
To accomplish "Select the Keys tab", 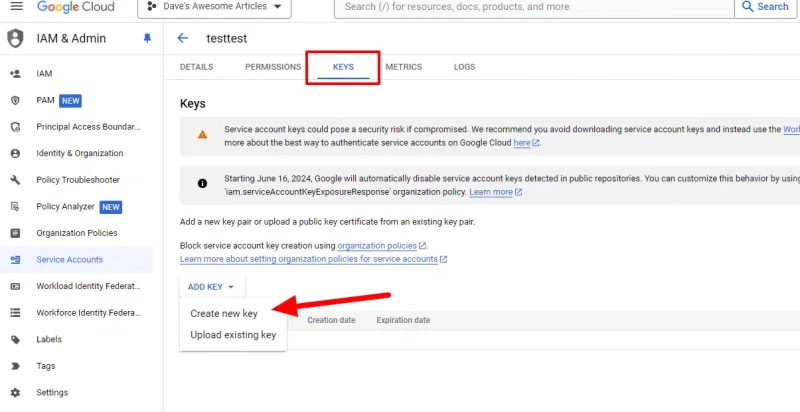I will coord(343,67).
